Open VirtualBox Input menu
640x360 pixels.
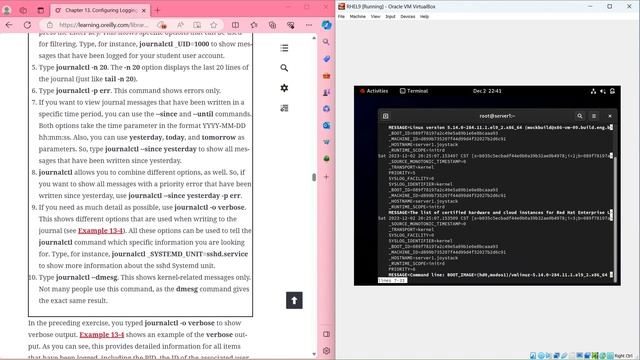(x=390, y=17)
